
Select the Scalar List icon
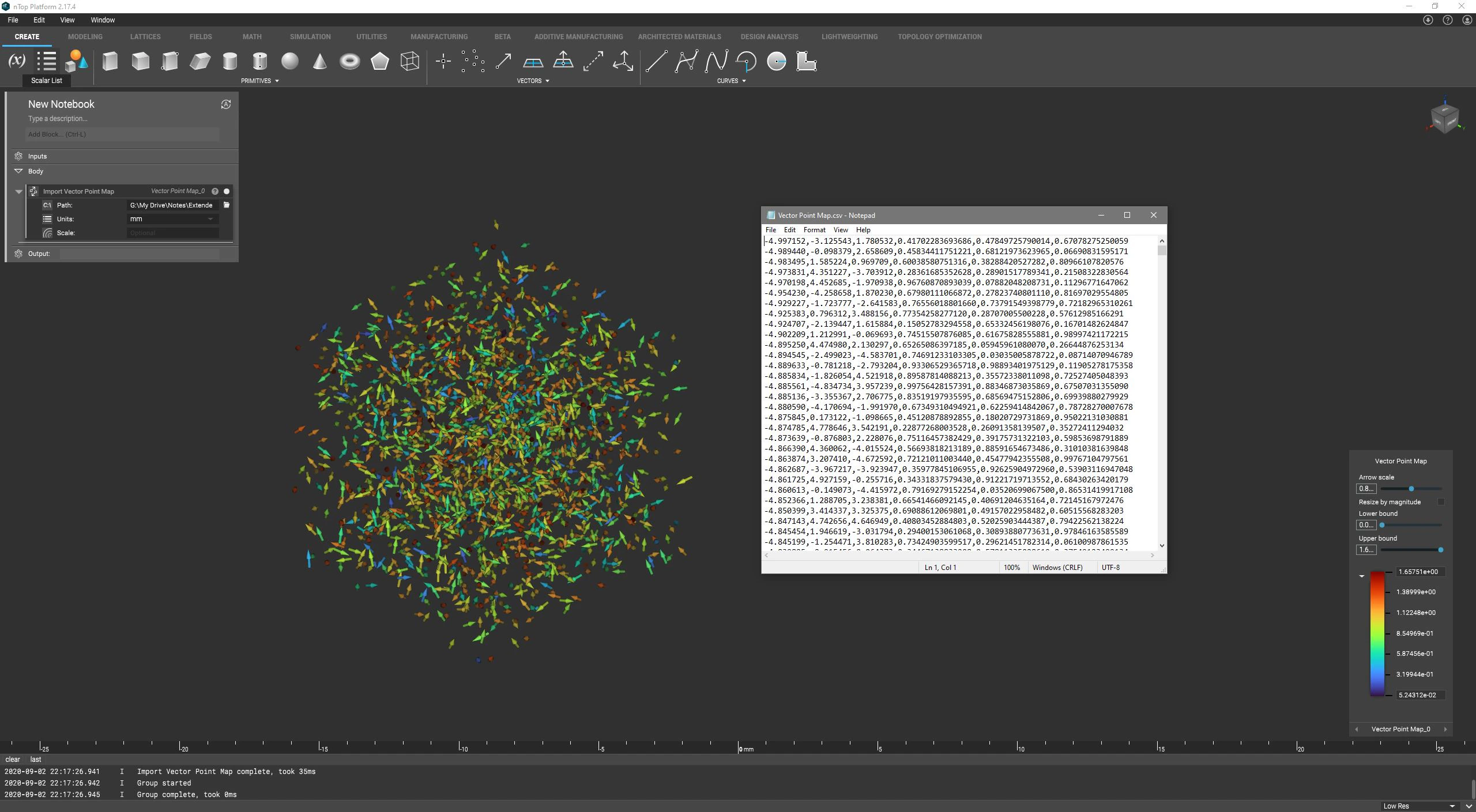(47, 61)
